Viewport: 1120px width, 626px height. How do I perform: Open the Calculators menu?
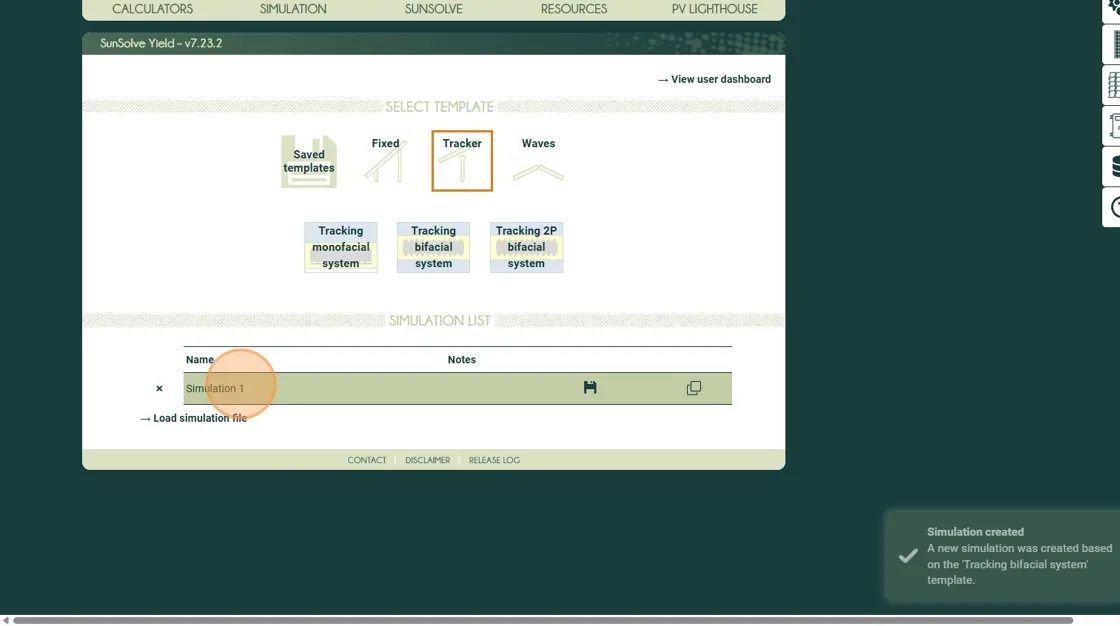pos(152,9)
